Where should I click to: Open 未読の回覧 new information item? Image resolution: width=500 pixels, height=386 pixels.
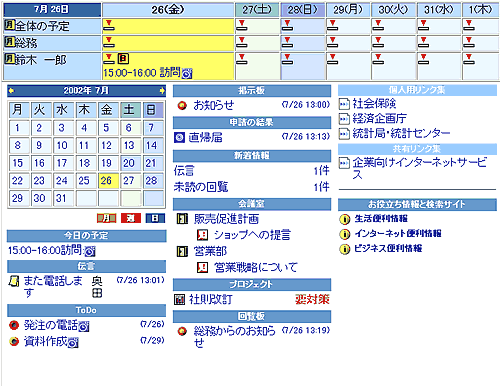[x=201, y=187]
